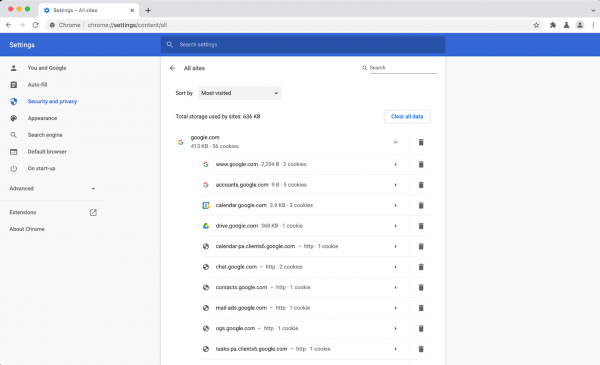Image resolution: width=600 pixels, height=365 pixels.
Task: Open Chrome three-dot menu
Action: (593, 25)
